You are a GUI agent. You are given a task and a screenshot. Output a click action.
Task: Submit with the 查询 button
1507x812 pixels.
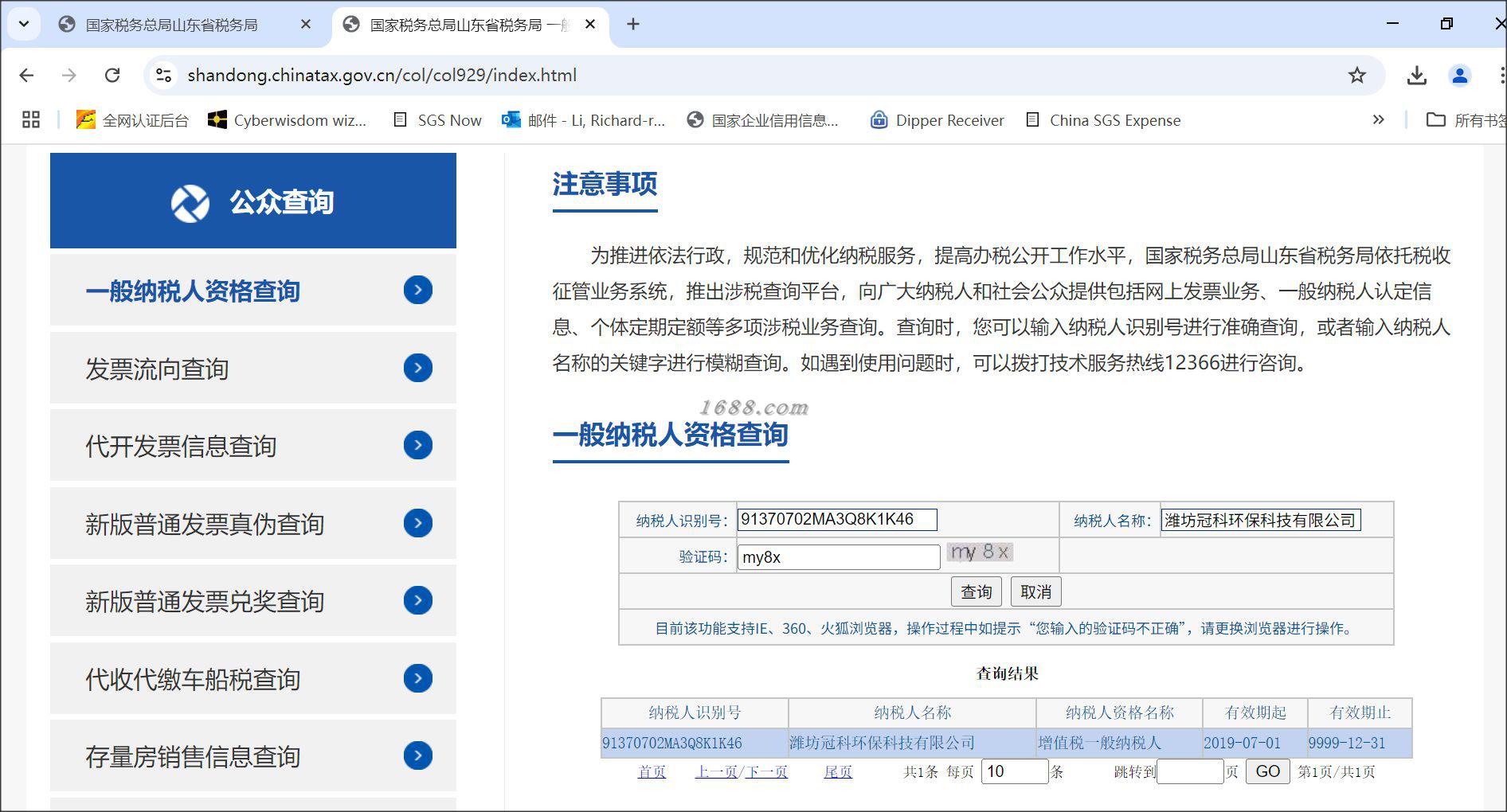977,591
